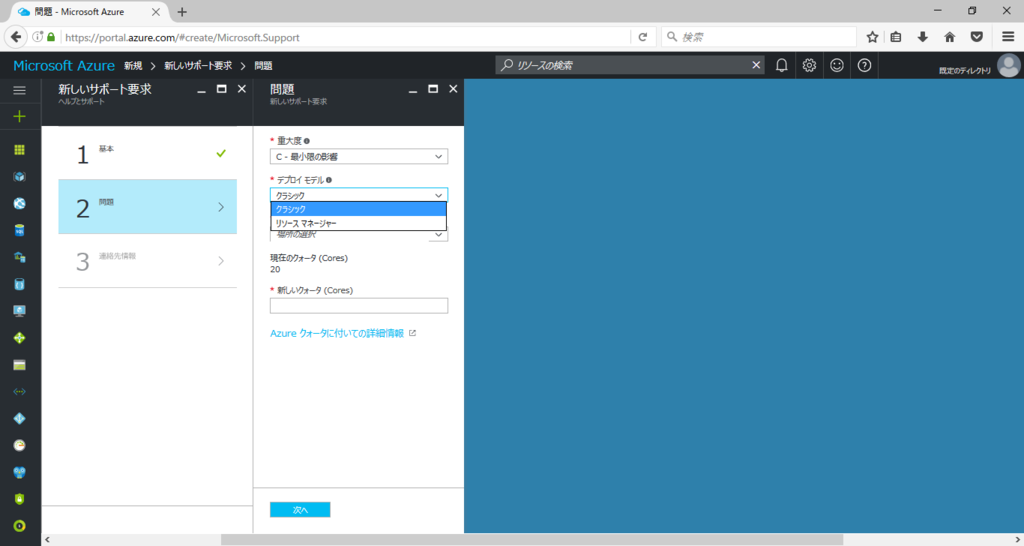Reload the page with the refresh icon
The image size is (1024, 546).
(x=643, y=37)
